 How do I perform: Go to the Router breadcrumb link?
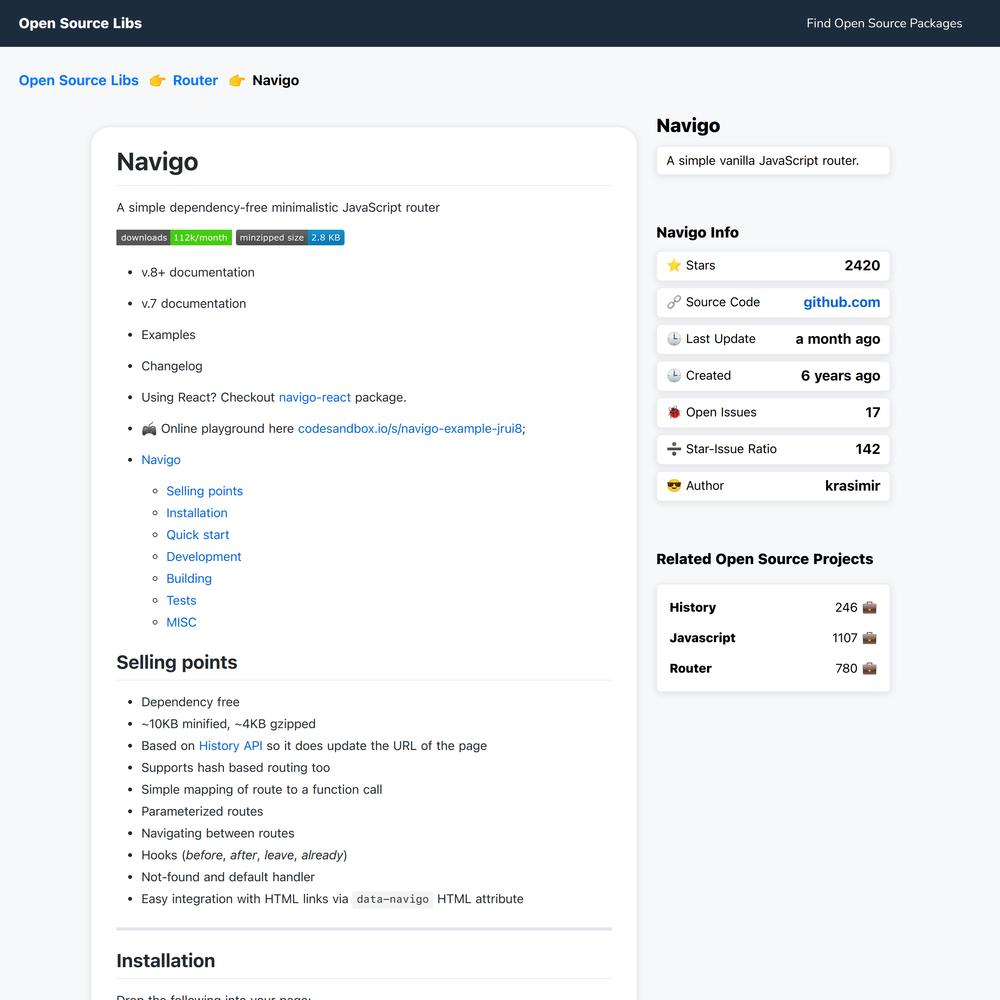pos(195,80)
